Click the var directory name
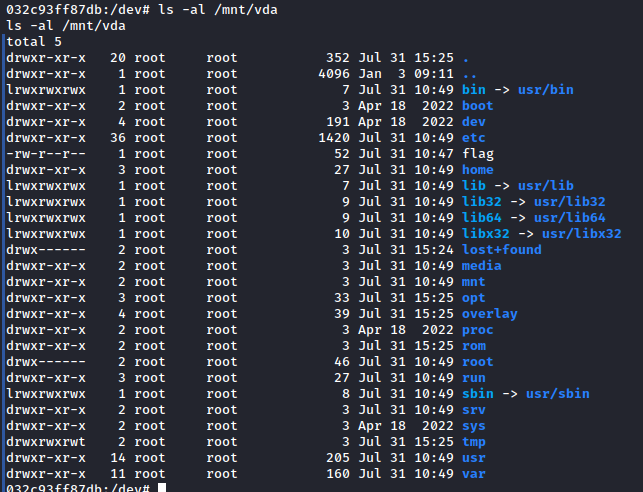 point(473,473)
